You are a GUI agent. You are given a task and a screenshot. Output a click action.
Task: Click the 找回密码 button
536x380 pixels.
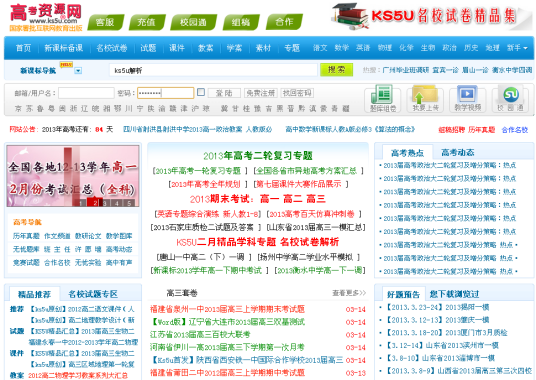click(297, 93)
